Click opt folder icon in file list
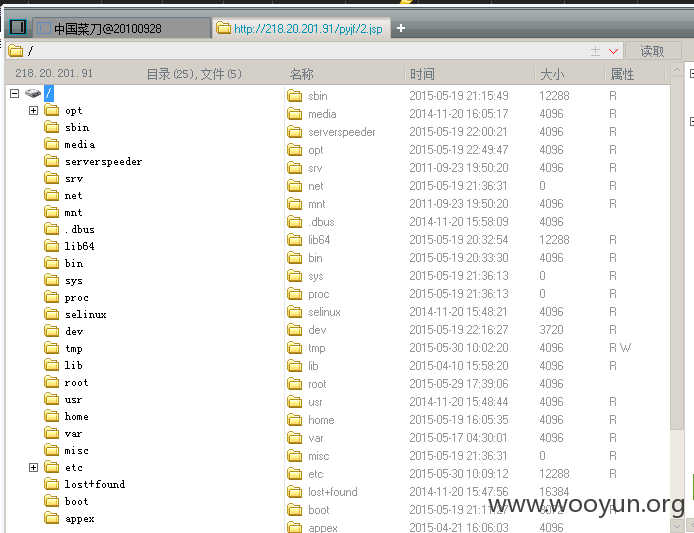The height and width of the screenshot is (533, 694). pos(295,150)
